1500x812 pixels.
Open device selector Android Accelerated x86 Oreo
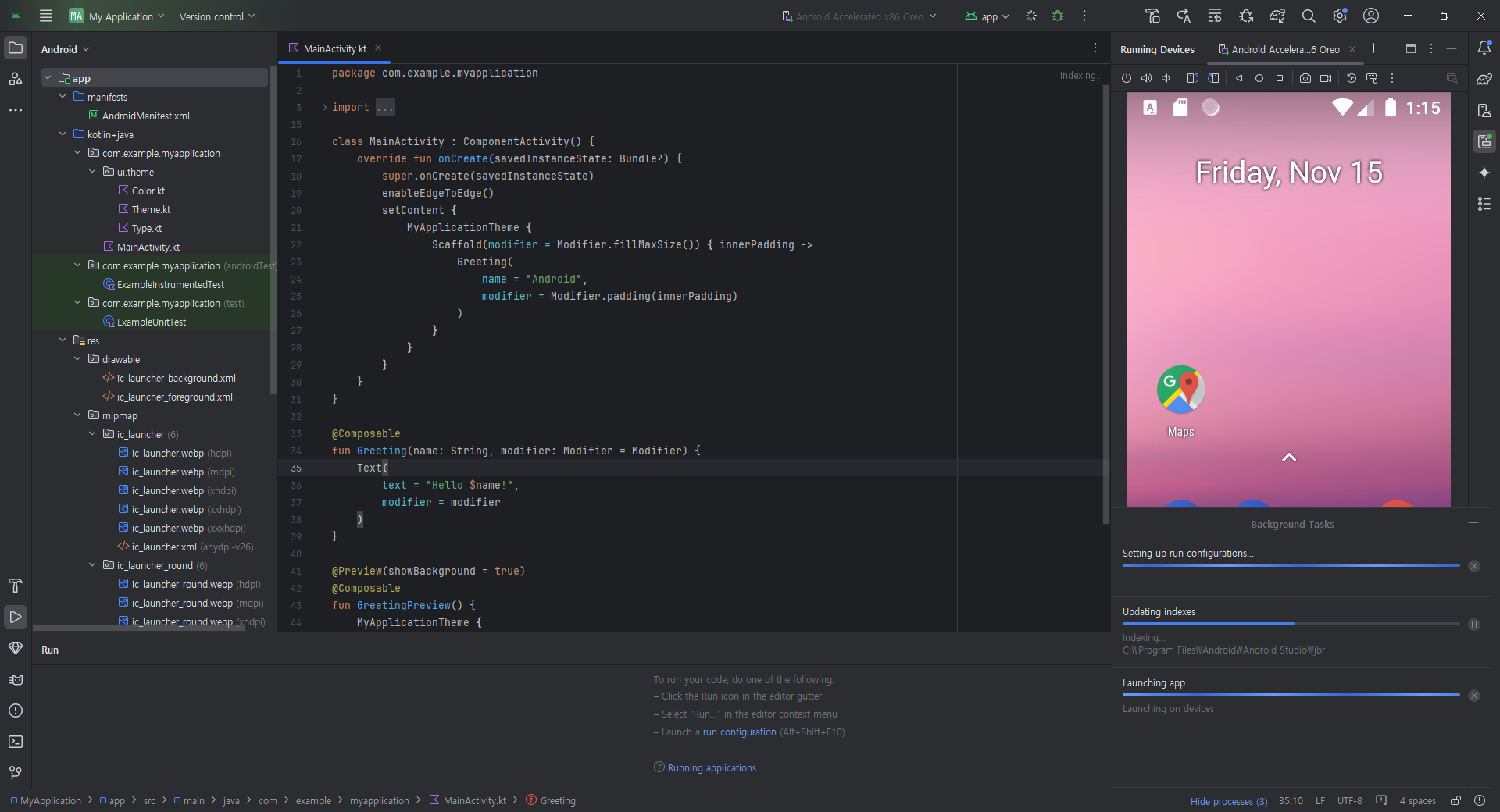click(859, 16)
